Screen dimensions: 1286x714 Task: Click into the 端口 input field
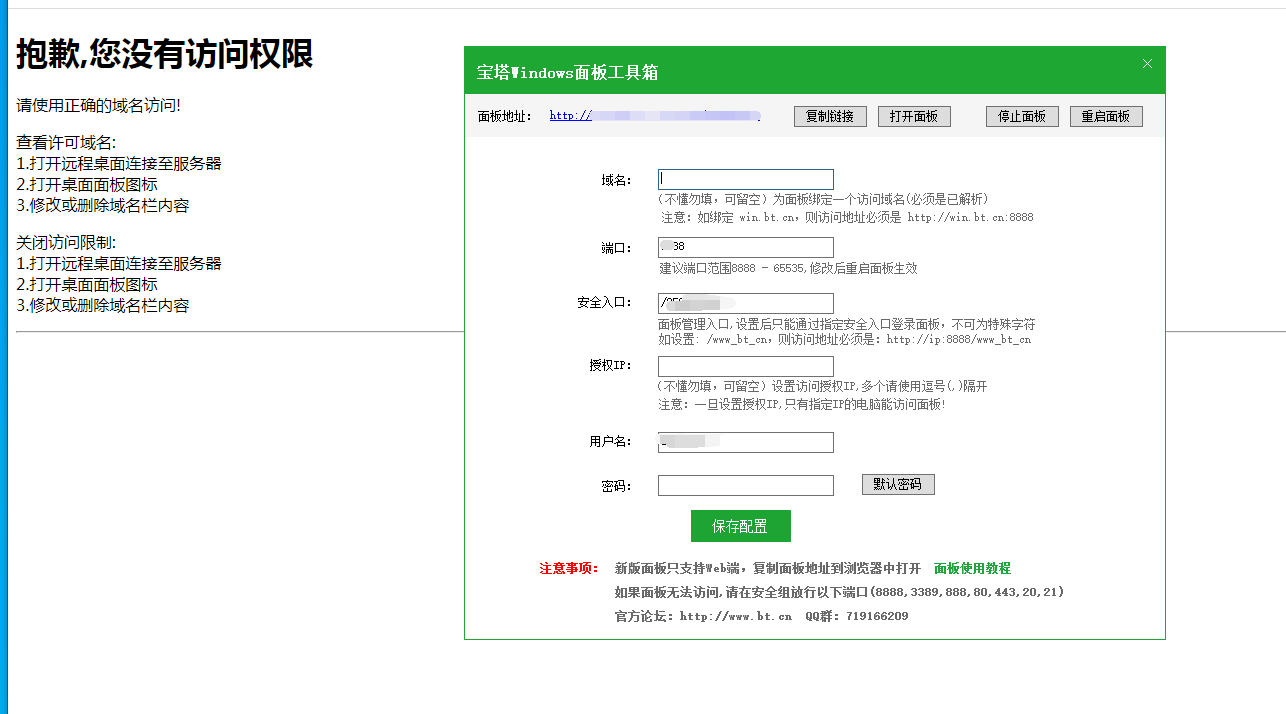coord(746,247)
